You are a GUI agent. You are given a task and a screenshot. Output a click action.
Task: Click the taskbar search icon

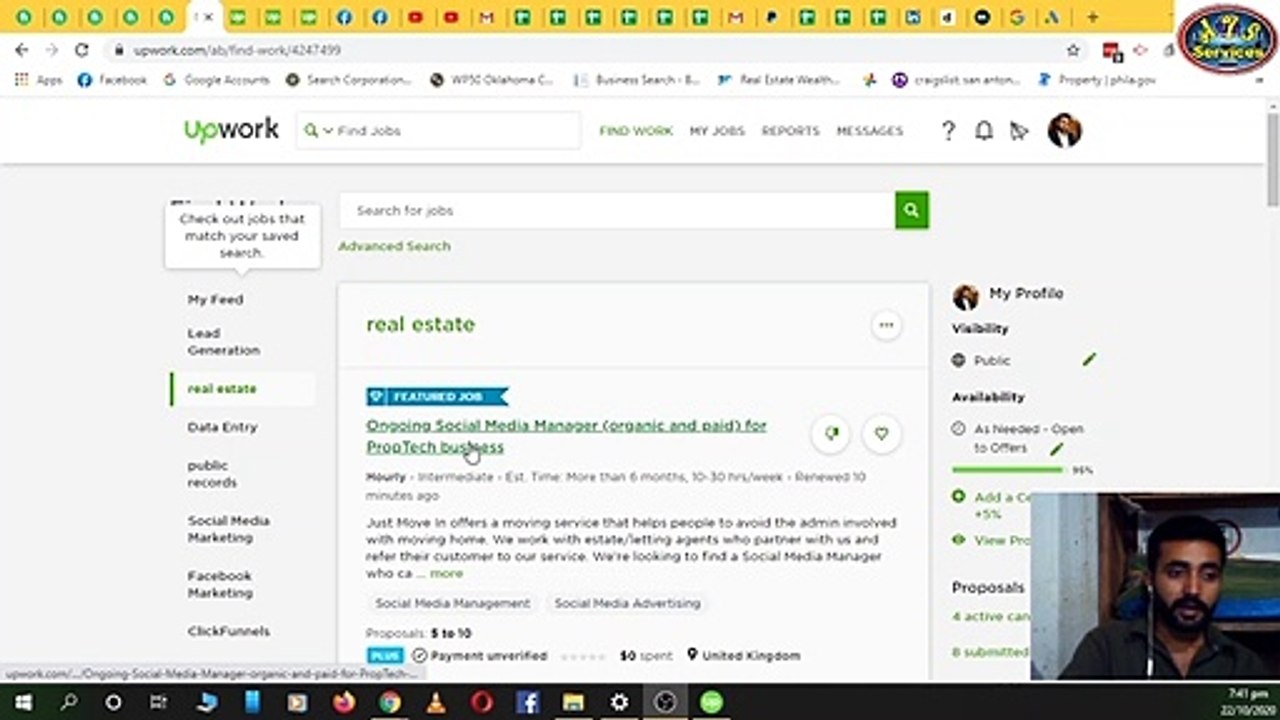pyautogui.click(x=68, y=702)
